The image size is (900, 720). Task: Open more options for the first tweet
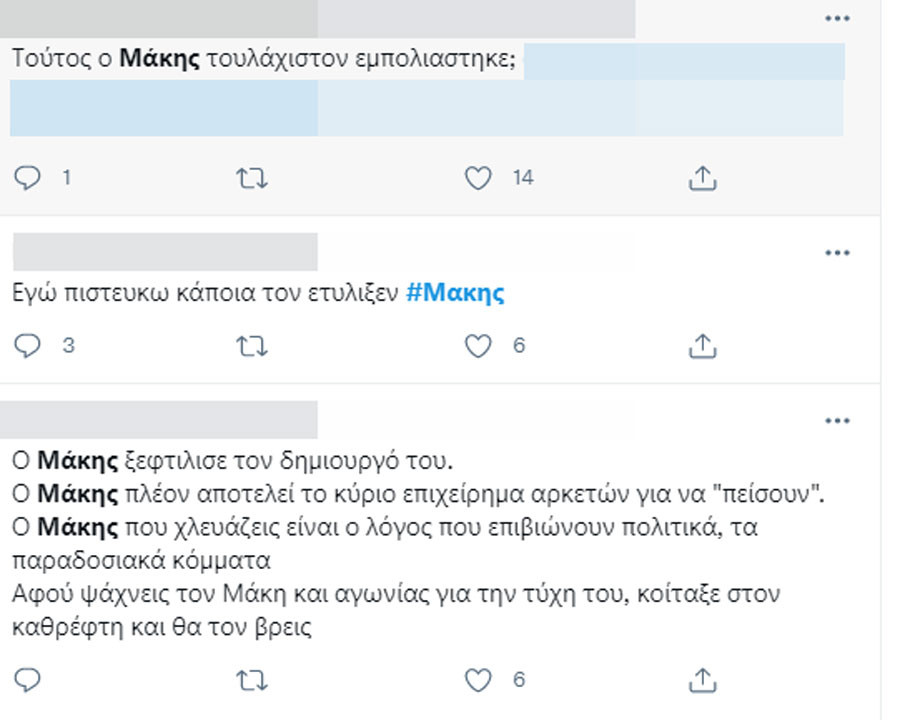point(837,18)
